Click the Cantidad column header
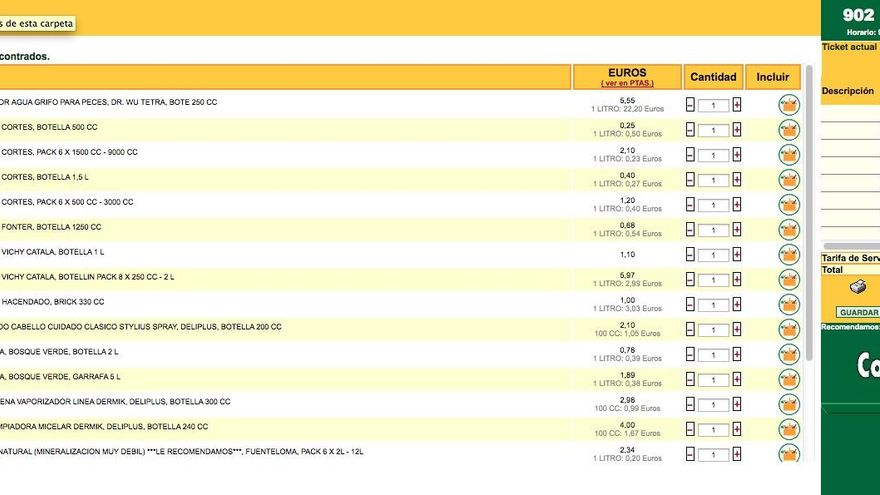 pyautogui.click(x=713, y=77)
